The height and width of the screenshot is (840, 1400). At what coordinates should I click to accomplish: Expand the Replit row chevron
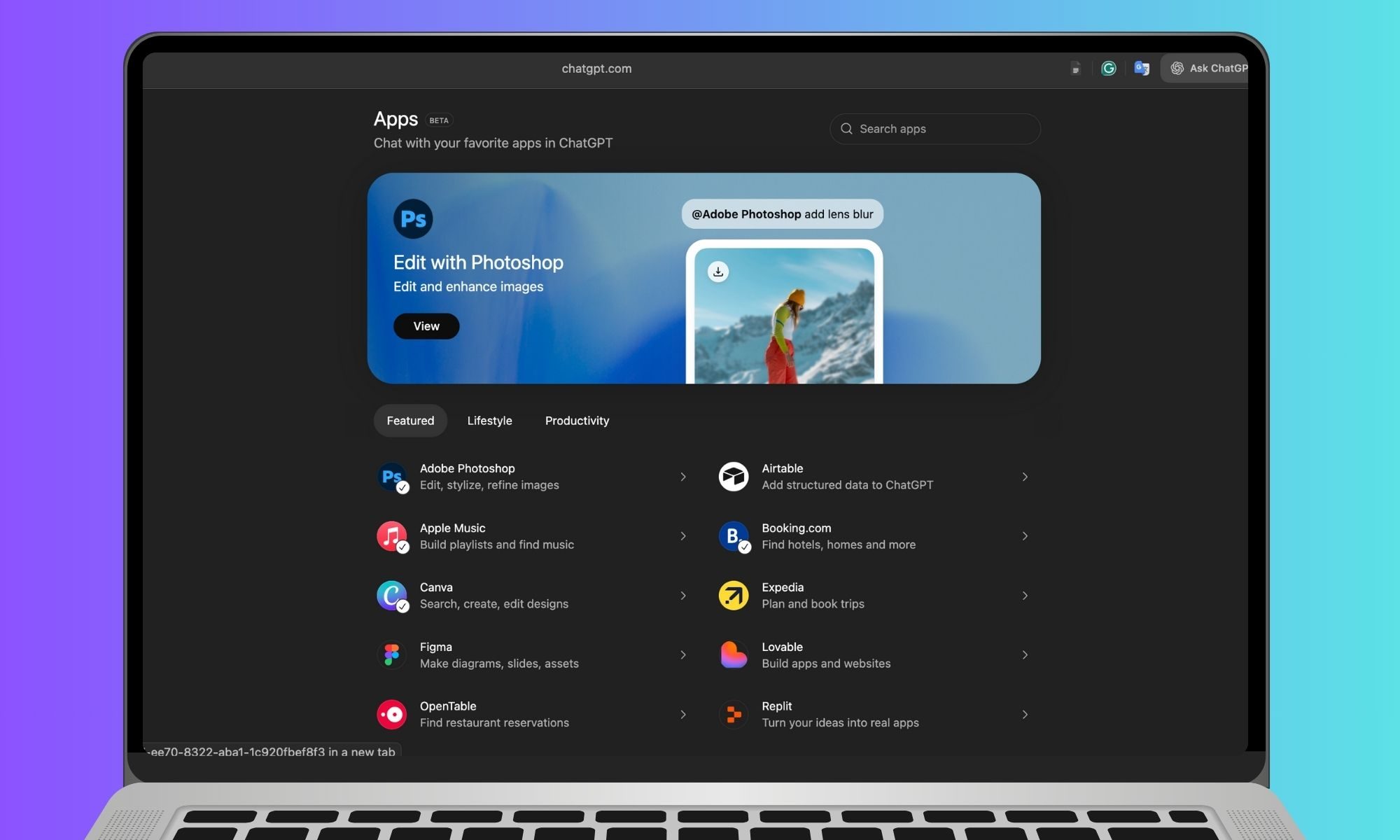coord(1025,714)
